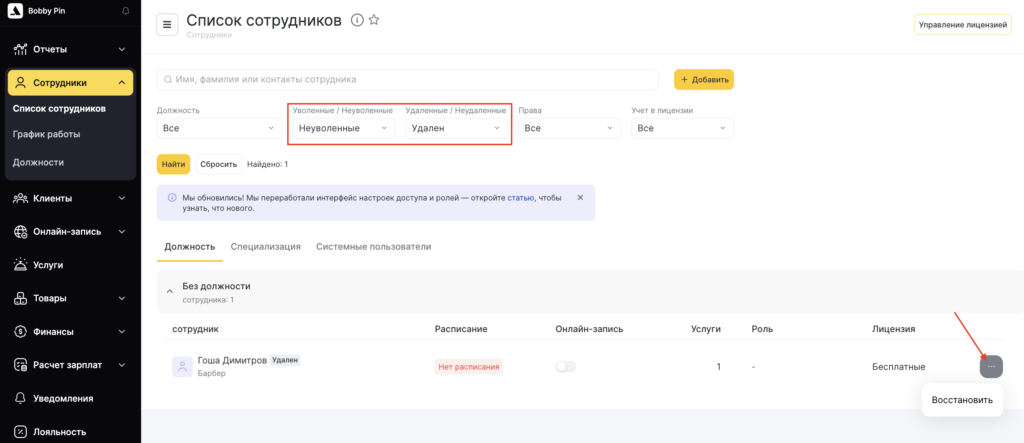Close the update notice banner
The width and height of the screenshot is (1024, 443).
(580, 197)
